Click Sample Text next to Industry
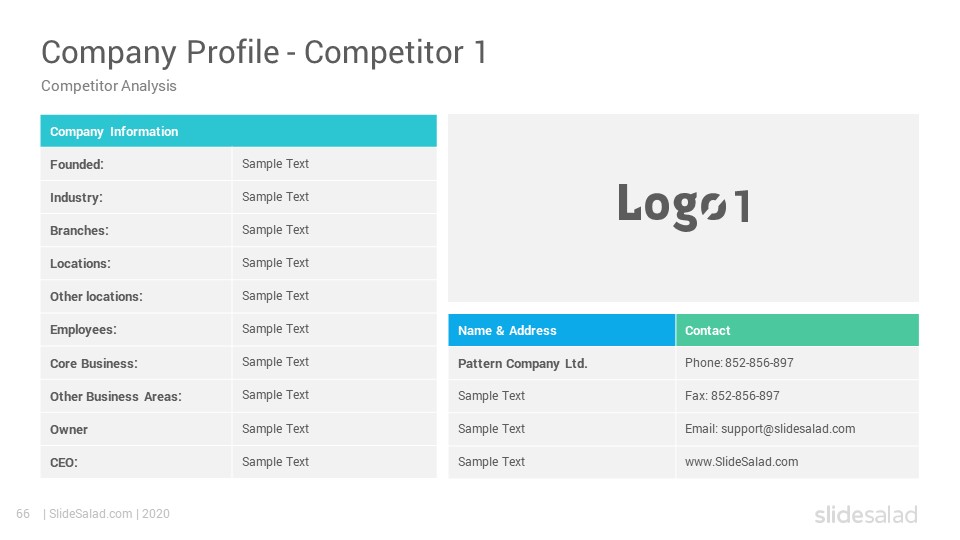 pos(276,197)
